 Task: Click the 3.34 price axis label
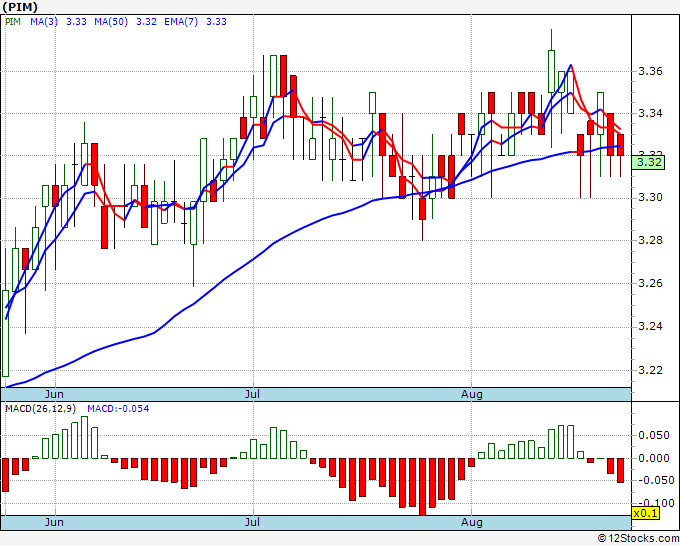pyautogui.click(x=651, y=114)
